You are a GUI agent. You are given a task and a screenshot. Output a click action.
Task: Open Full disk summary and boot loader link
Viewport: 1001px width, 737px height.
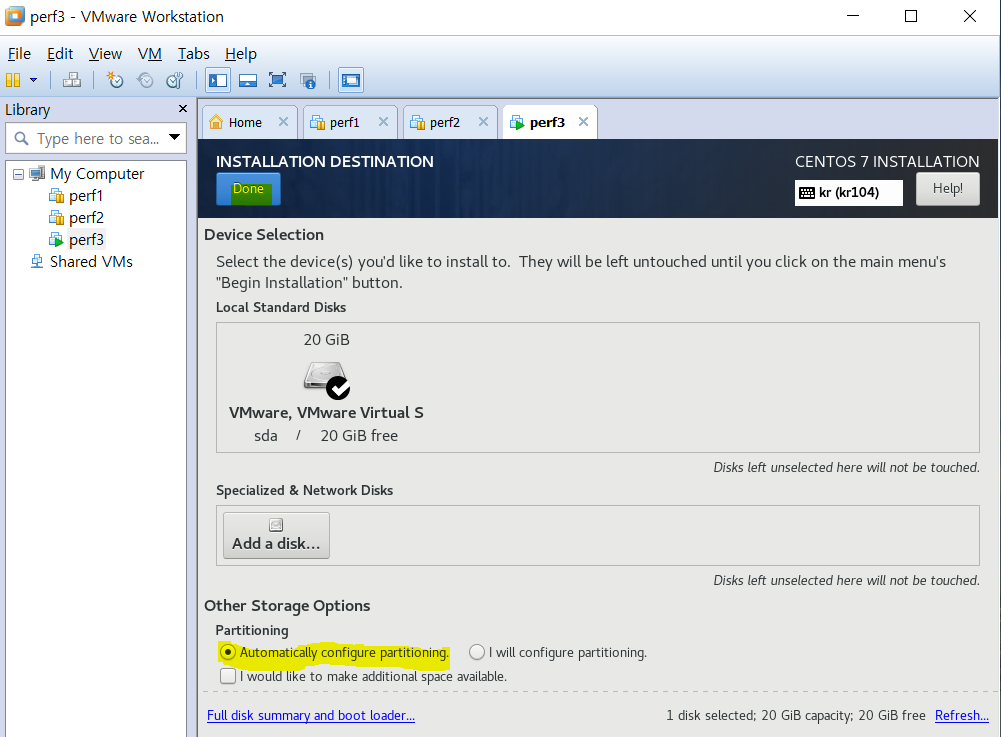pyautogui.click(x=311, y=715)
